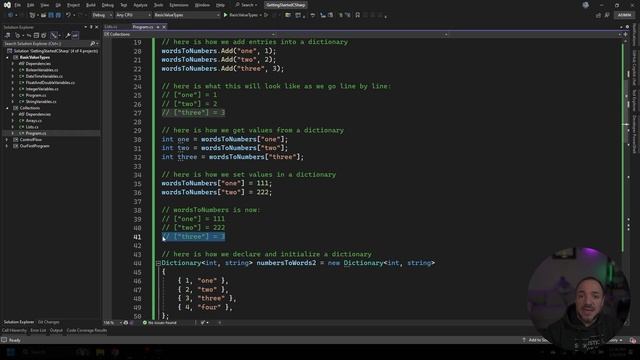This screenshot has width=640, height=360.
Task: Switch to the Lists.cs editor tab
Action: pyautogui.click(x=111, y=27)
